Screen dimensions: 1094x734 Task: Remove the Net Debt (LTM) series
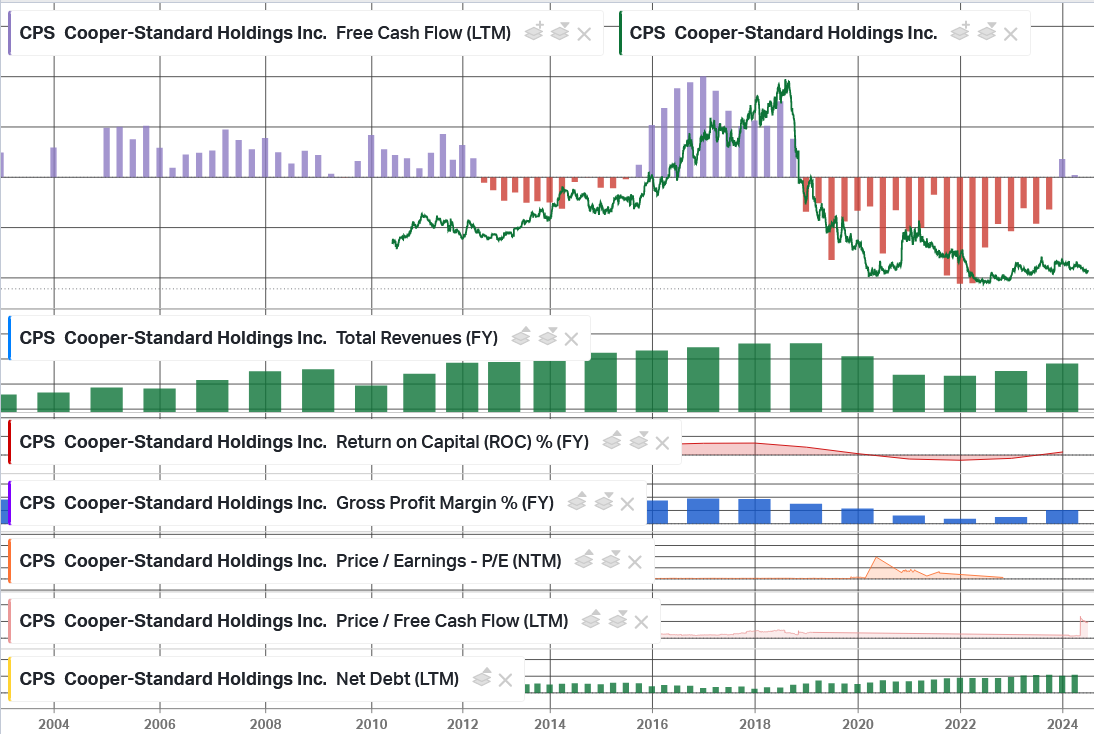click(x=506, y=680)
